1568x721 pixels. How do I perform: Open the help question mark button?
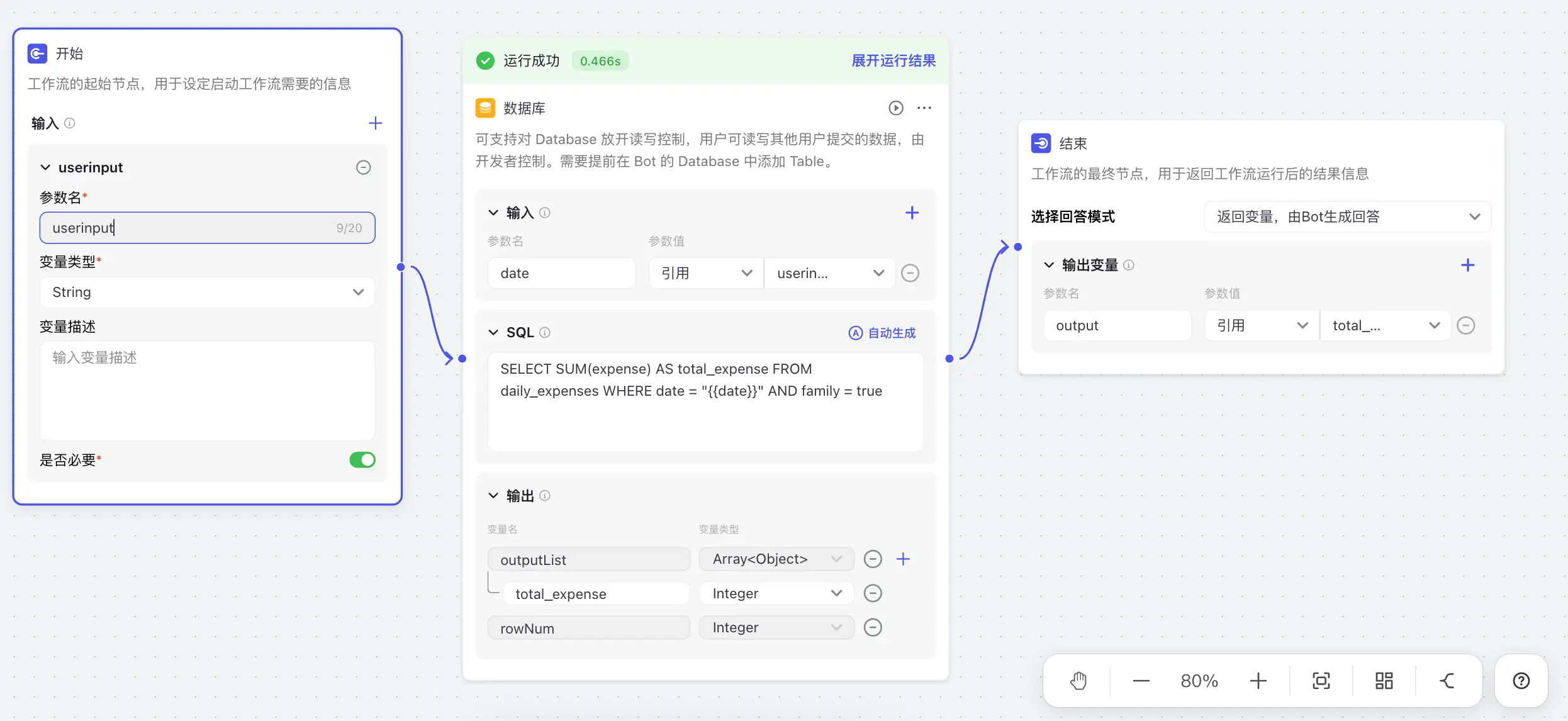click(1521, 681)
